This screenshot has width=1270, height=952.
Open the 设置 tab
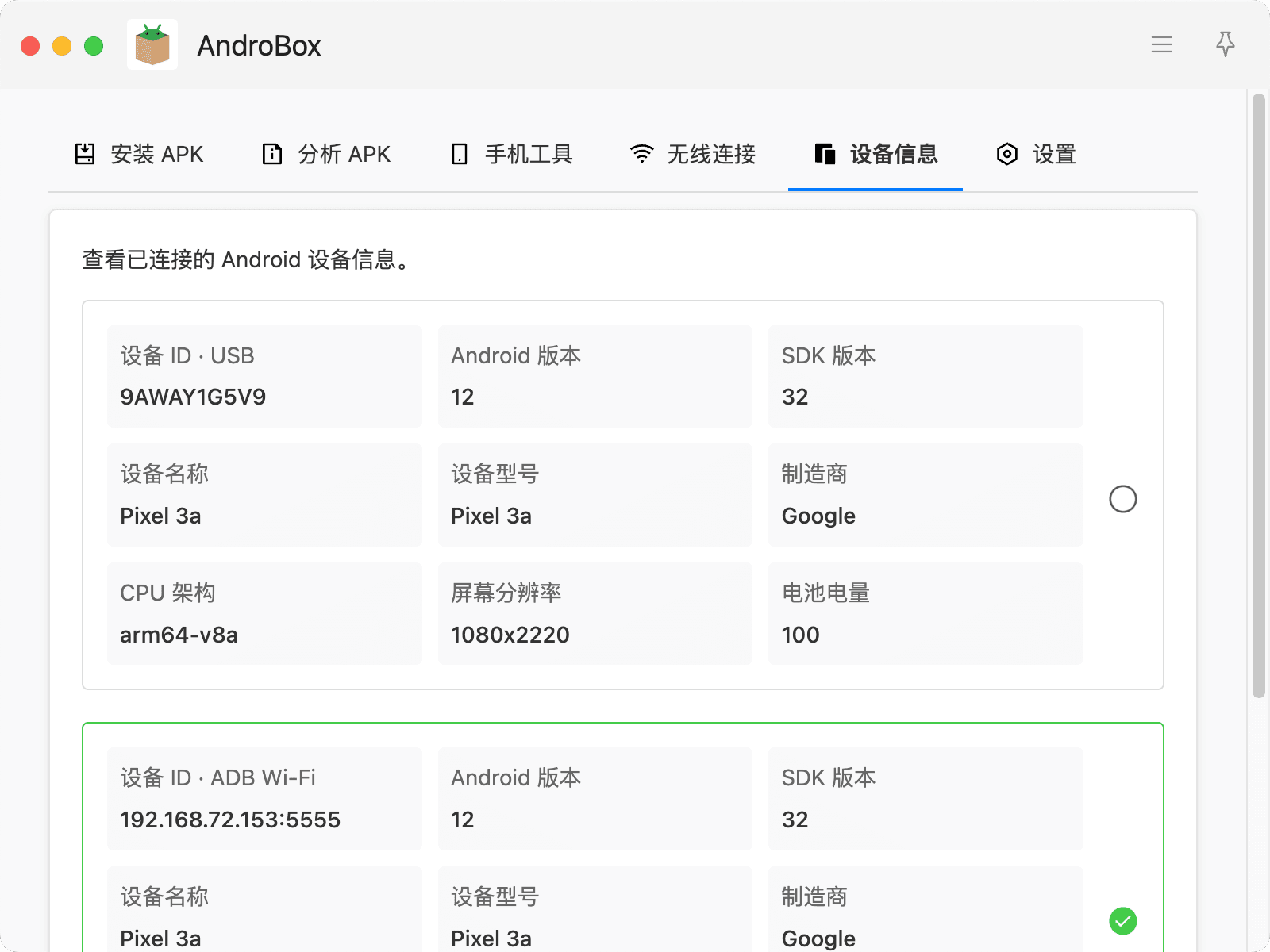tap(1036, 154)
